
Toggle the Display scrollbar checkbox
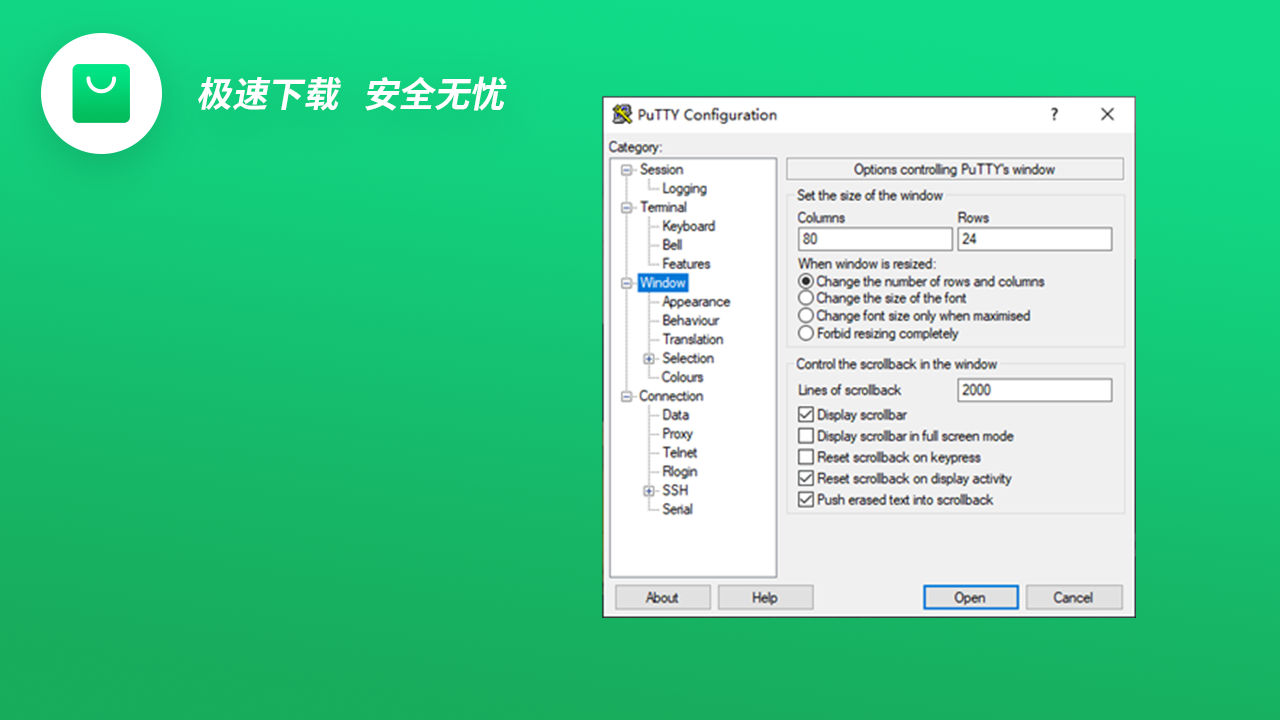tap(806, 414)
